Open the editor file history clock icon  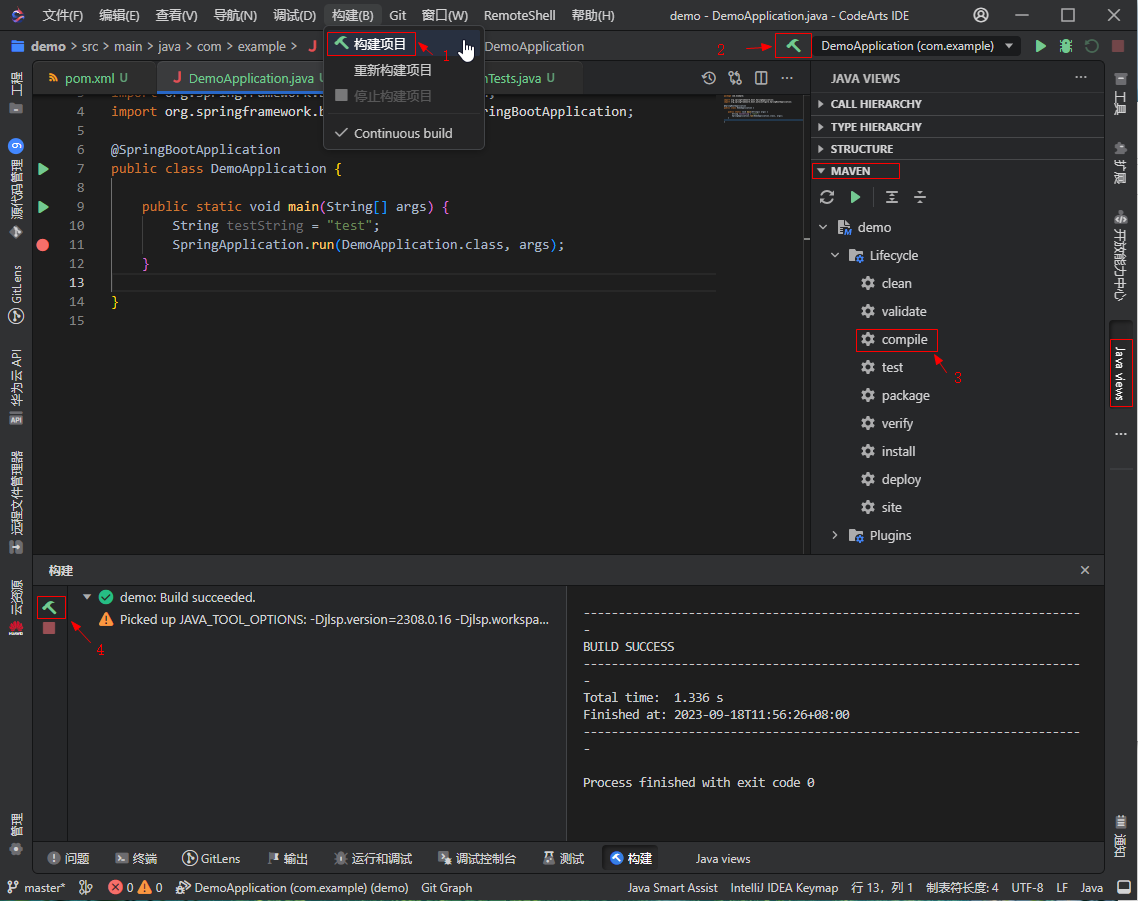click(709, 78)
